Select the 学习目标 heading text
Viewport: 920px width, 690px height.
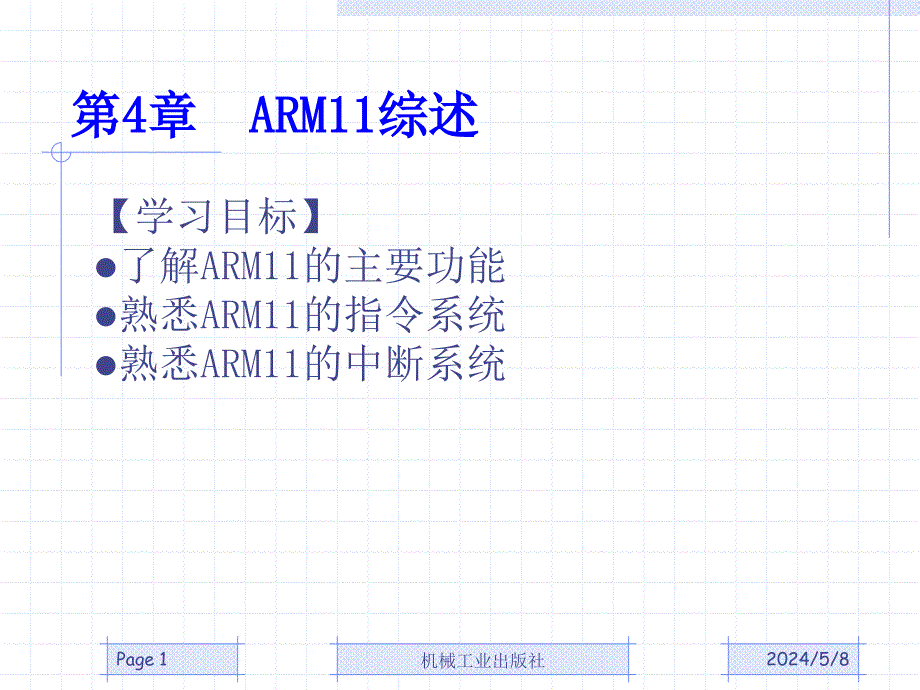tap(217, 217)
